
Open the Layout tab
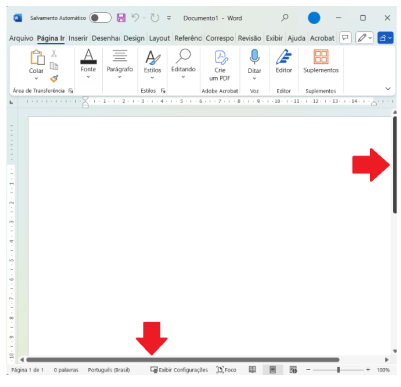point(159,39)
